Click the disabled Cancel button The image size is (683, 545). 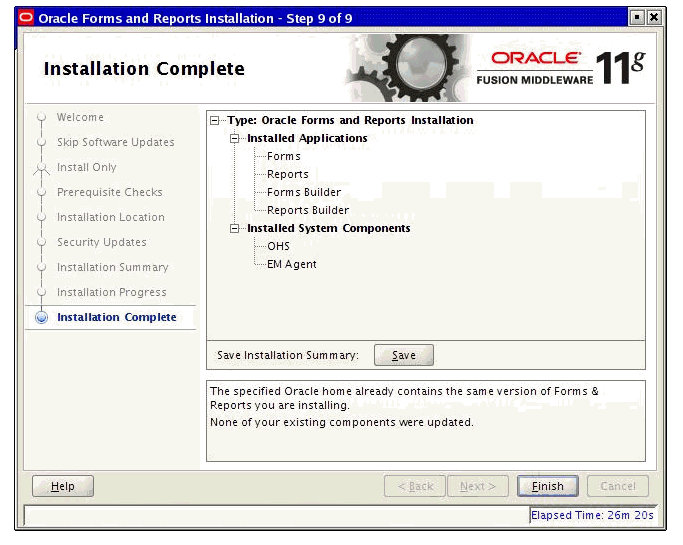(618, 486)
